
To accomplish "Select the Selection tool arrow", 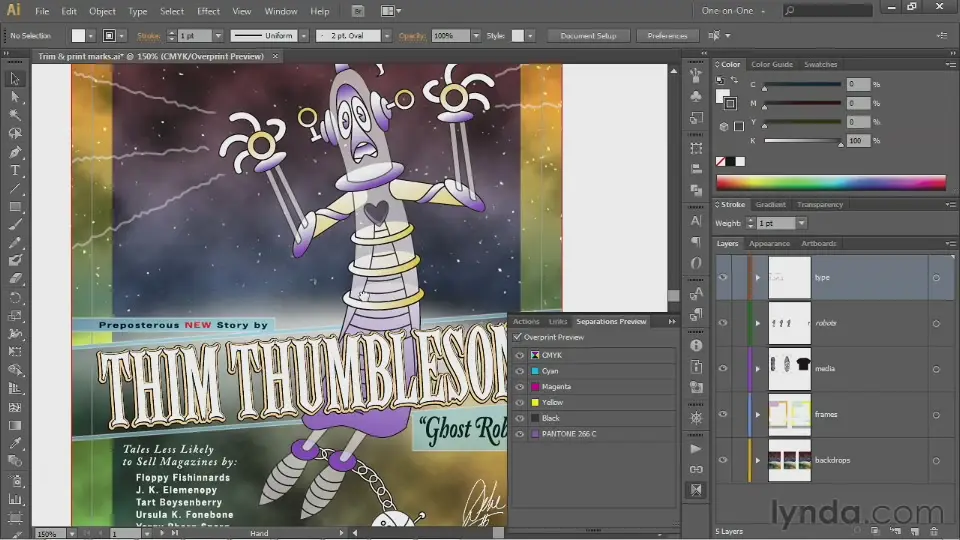I will pos(15,79).
